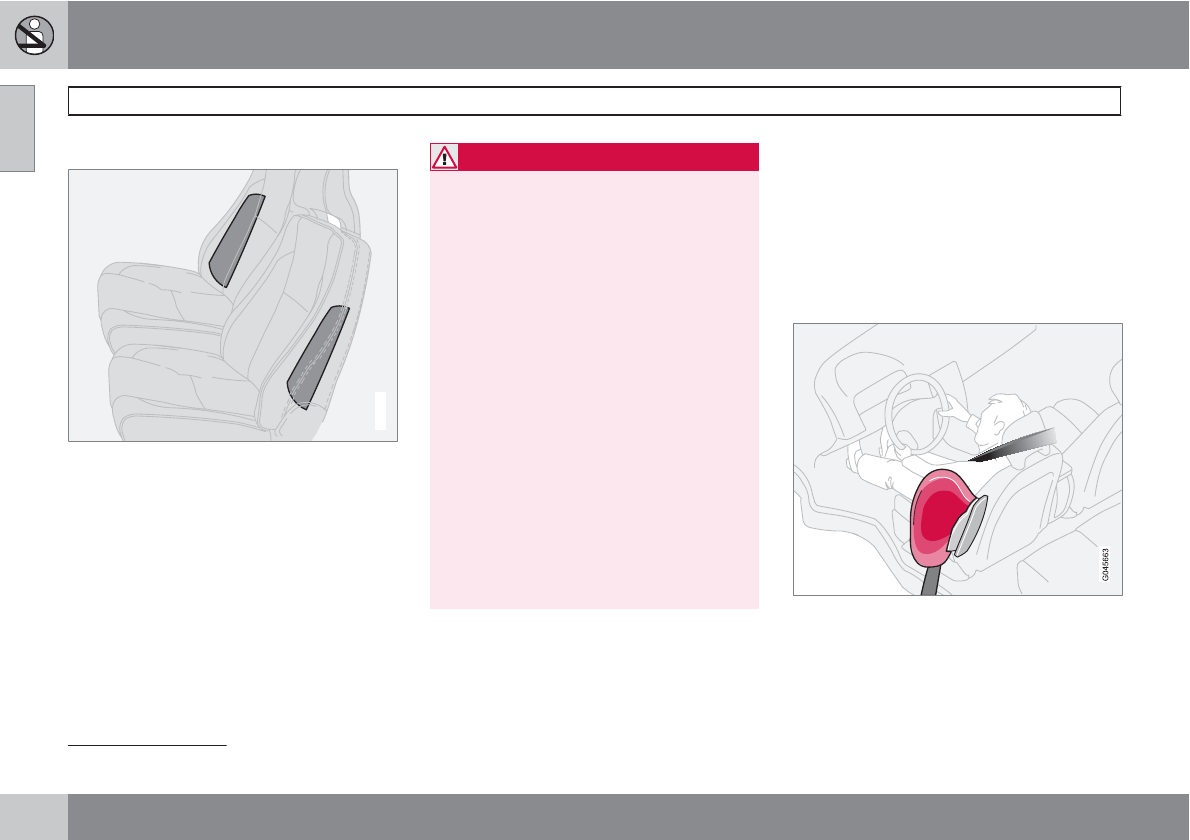Click the red warning header bar
The image size is (1190, 840).
(608, 157)
